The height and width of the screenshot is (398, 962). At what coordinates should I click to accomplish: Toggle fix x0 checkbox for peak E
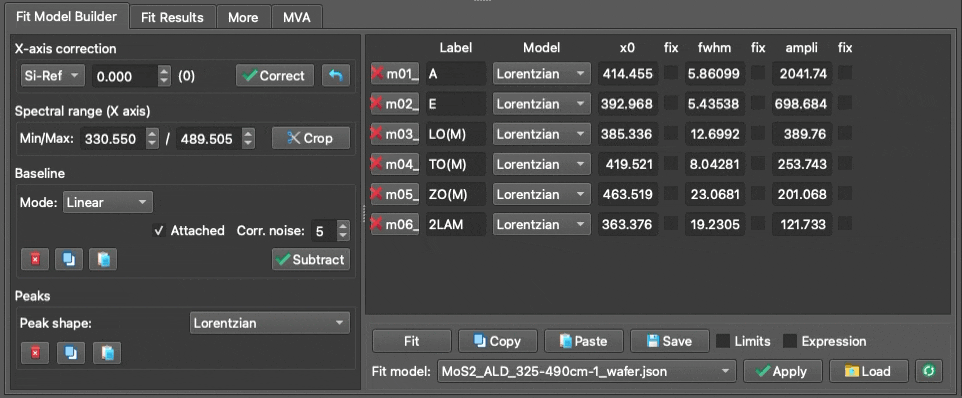(671, 103)
